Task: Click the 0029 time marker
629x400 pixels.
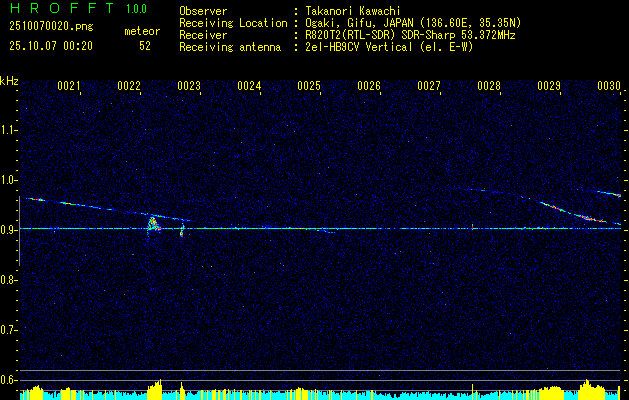Action: [549, 86]
